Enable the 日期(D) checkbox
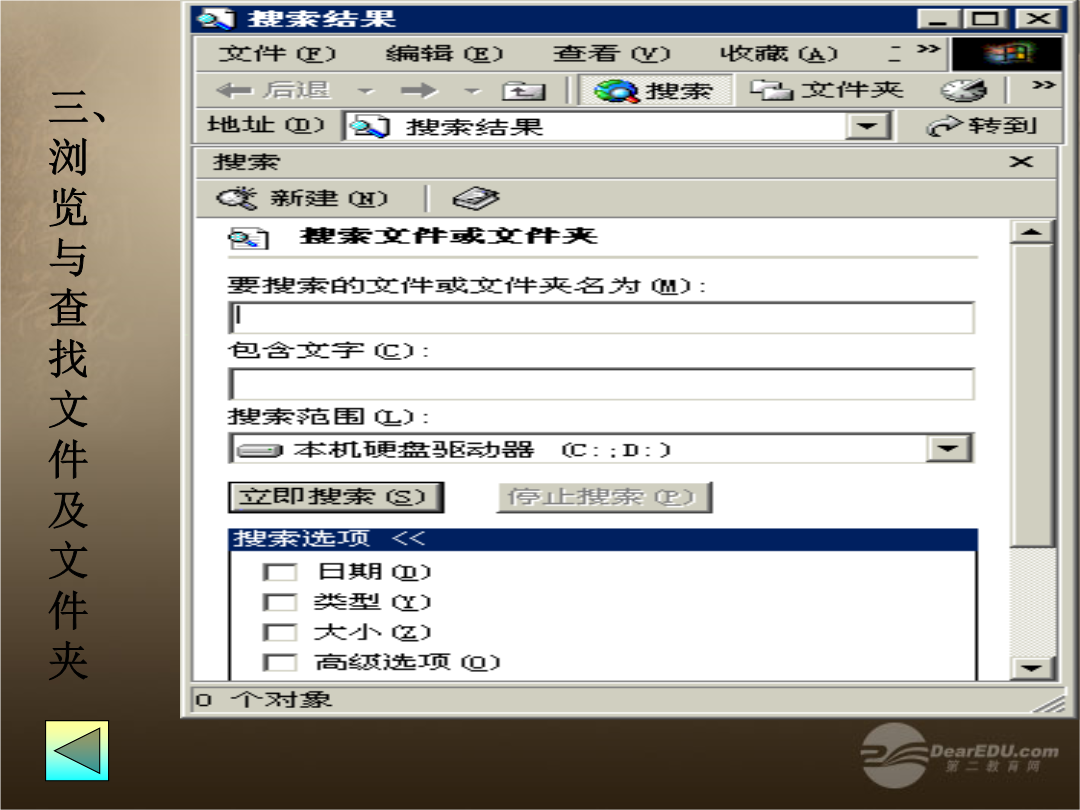 pos(279,572)
